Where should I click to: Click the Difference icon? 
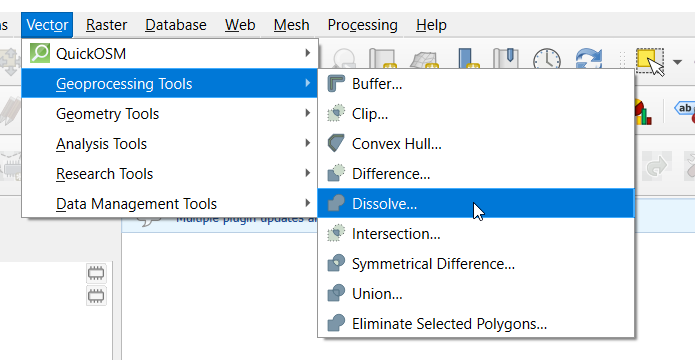pyautogui.click(x=336, y=173)
